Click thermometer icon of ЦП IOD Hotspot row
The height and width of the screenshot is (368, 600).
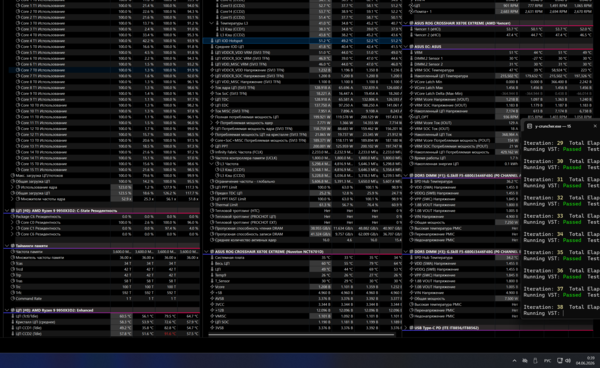[x=212, y=41]
